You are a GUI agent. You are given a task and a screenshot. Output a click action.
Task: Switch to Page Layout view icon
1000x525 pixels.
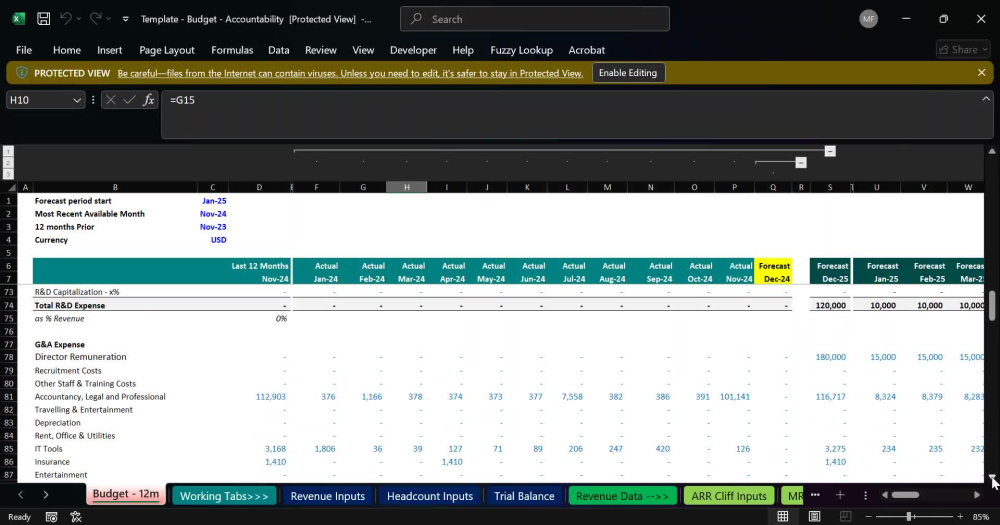[814, 517]
